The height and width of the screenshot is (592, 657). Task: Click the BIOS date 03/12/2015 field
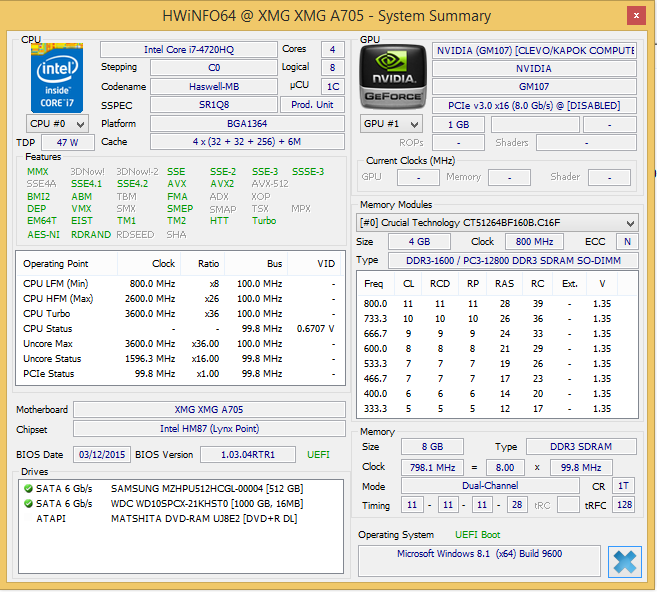[x=102, y=455]
